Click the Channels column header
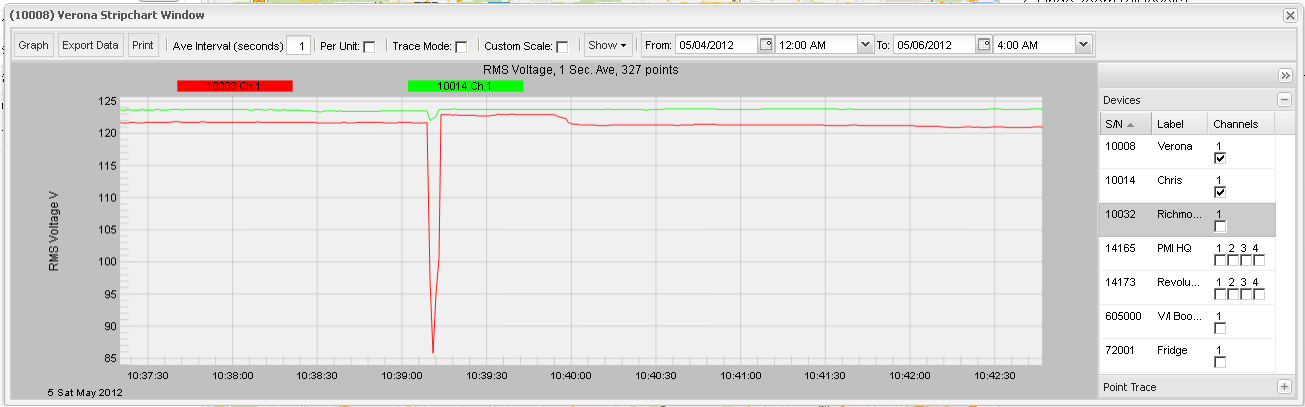This screenshot has width=1305, height=407. (1242, 124)
